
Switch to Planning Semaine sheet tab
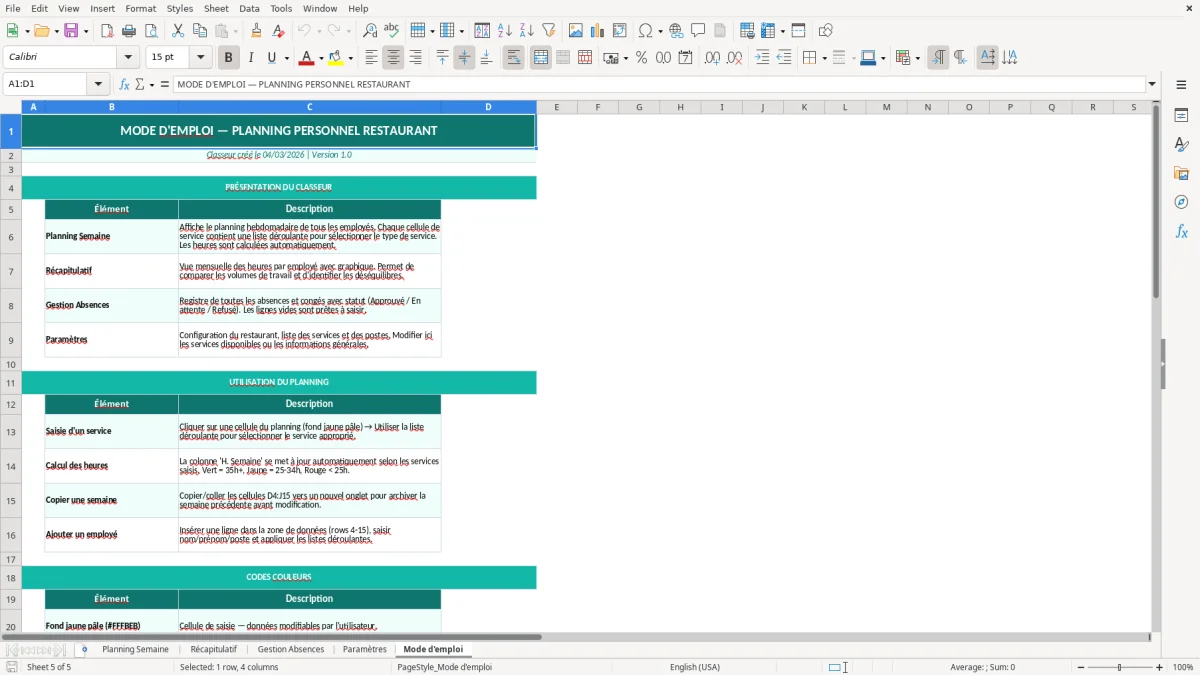click(x=135, y=649)
